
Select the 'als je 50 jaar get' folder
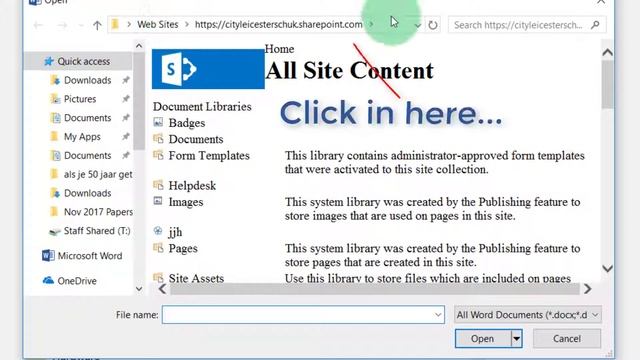coord(98,174)
